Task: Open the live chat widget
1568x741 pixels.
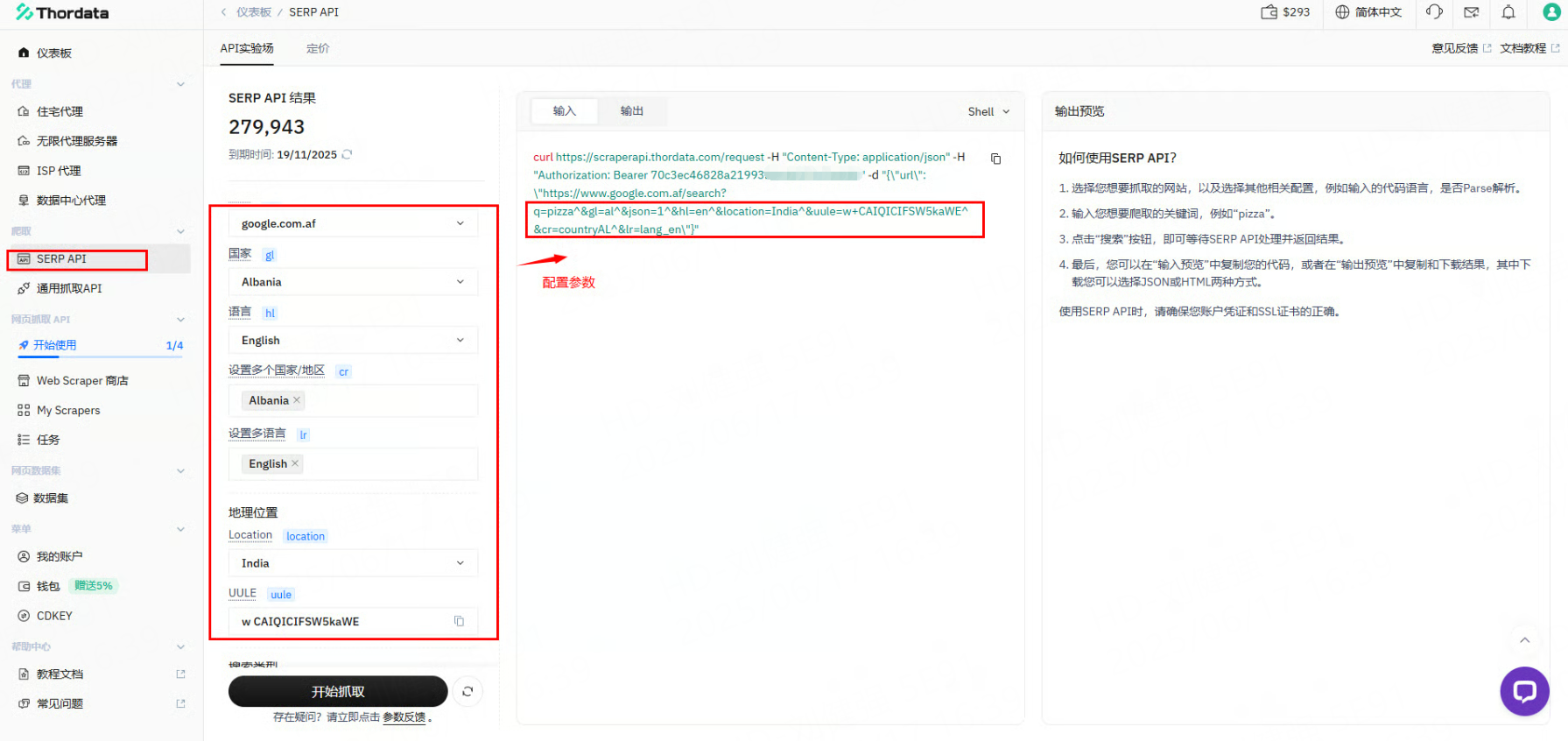Action: pos(1524,691)
